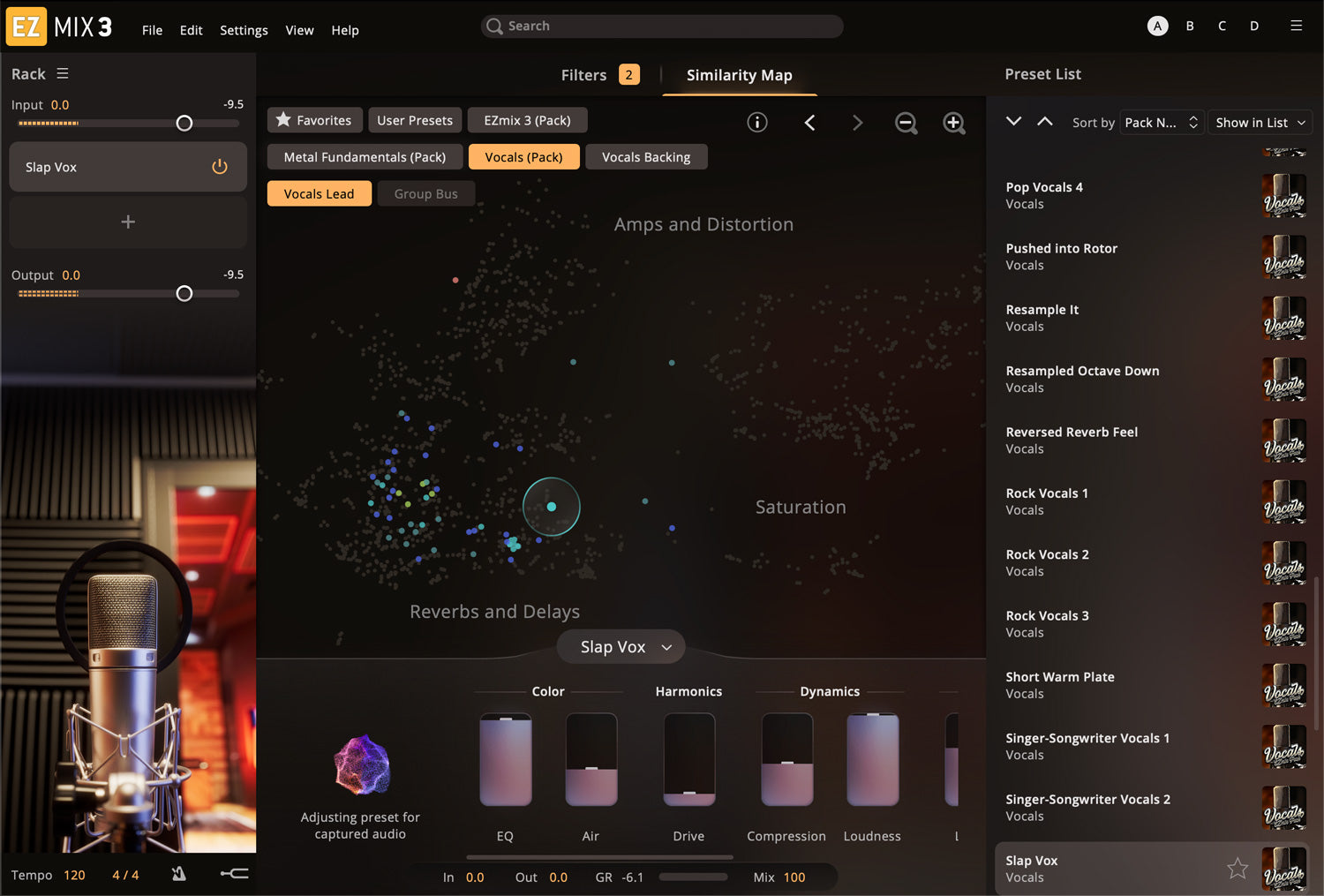The width and height of the screenshot is (1324, 896).
Task: Jump to previous preset with up chevron
Action: (x=1045, y=121)
